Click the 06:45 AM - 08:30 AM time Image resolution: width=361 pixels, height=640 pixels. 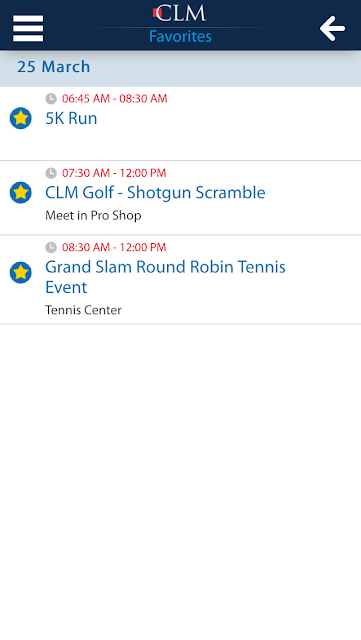(x=115, y=99)
